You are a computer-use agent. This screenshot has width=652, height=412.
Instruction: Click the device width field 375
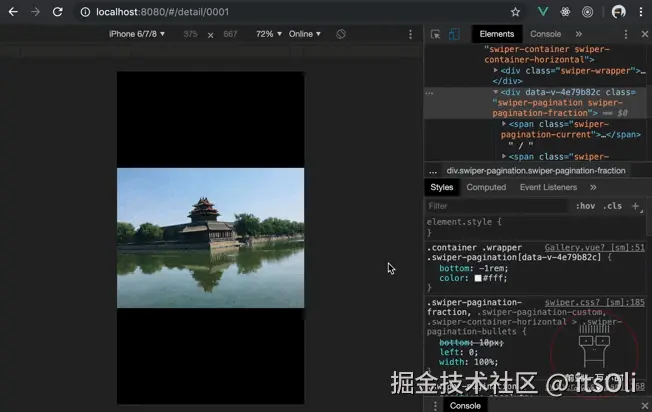[190, 34]
